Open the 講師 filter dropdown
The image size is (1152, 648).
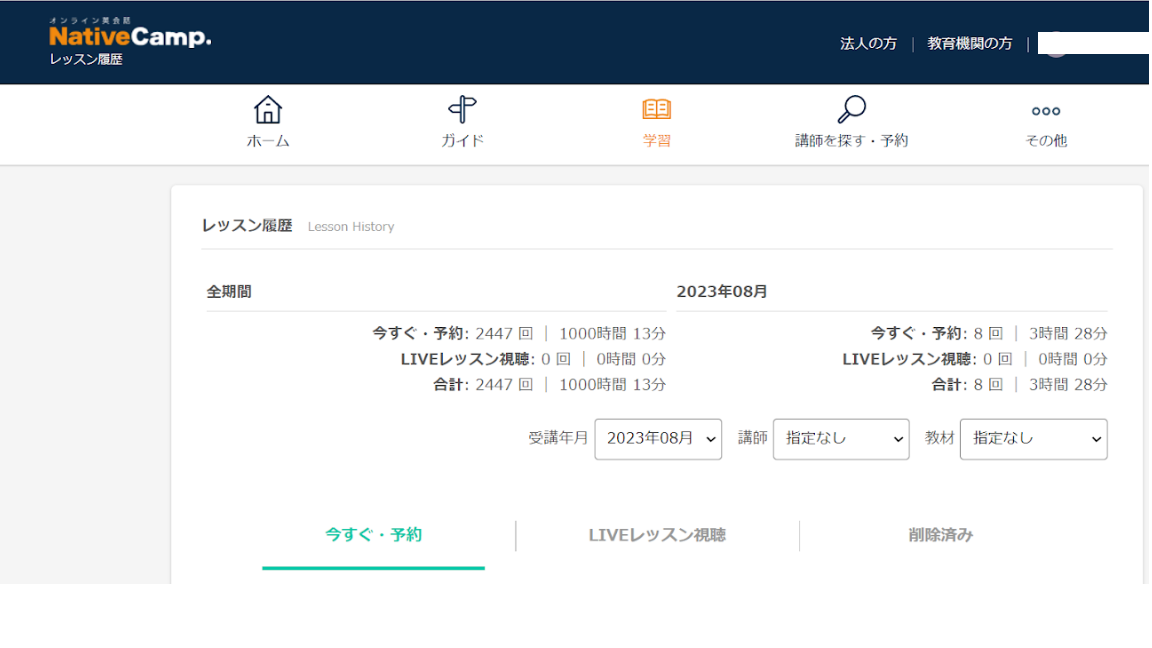(x=840, y=439)
